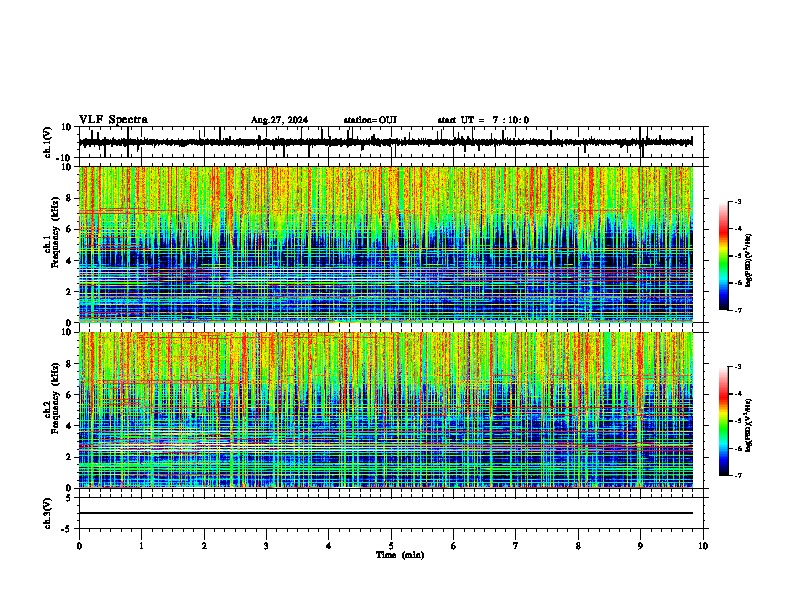Click the ch.1(V) waveform axis label
The image size is (792, 612).
tap(48, 142)
